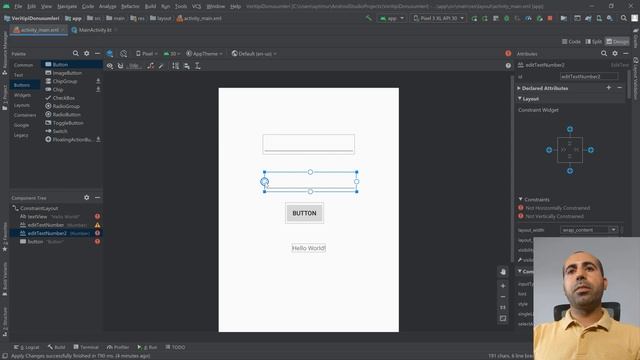
Task: Switch to Code view mode
Action: tap(571, 42)
